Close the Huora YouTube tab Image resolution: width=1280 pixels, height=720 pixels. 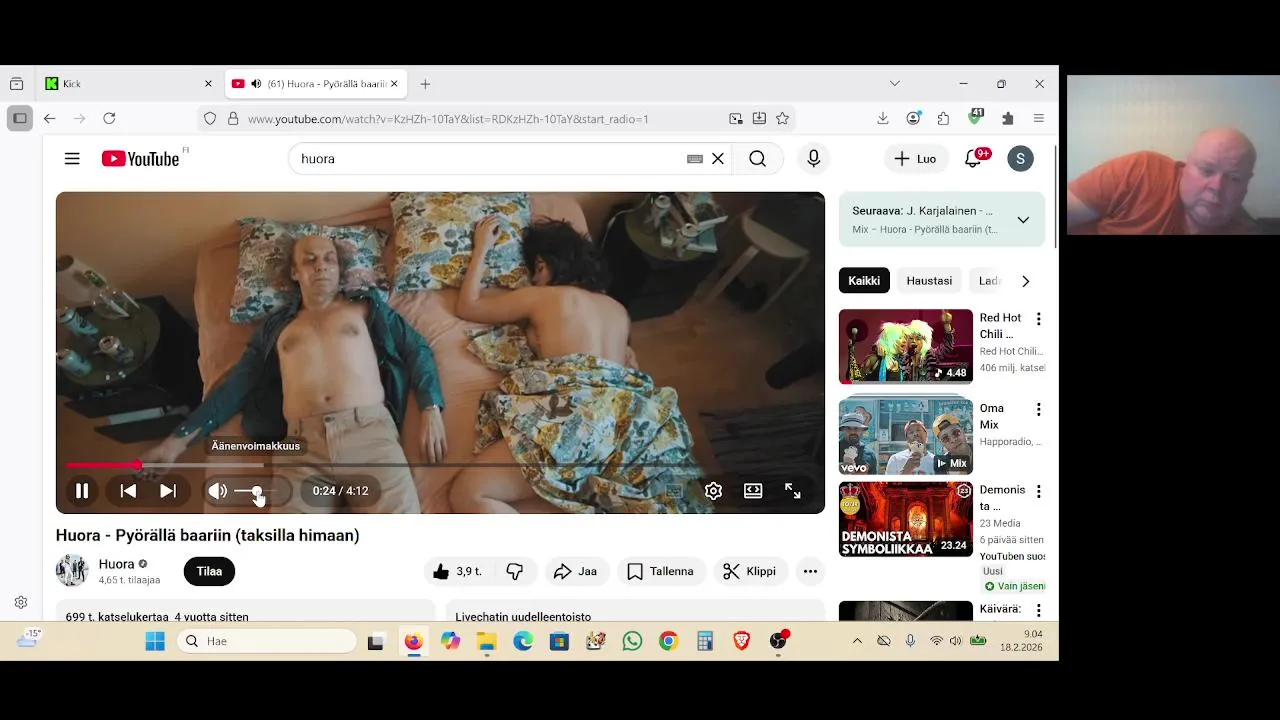click(x=394, y=84)
